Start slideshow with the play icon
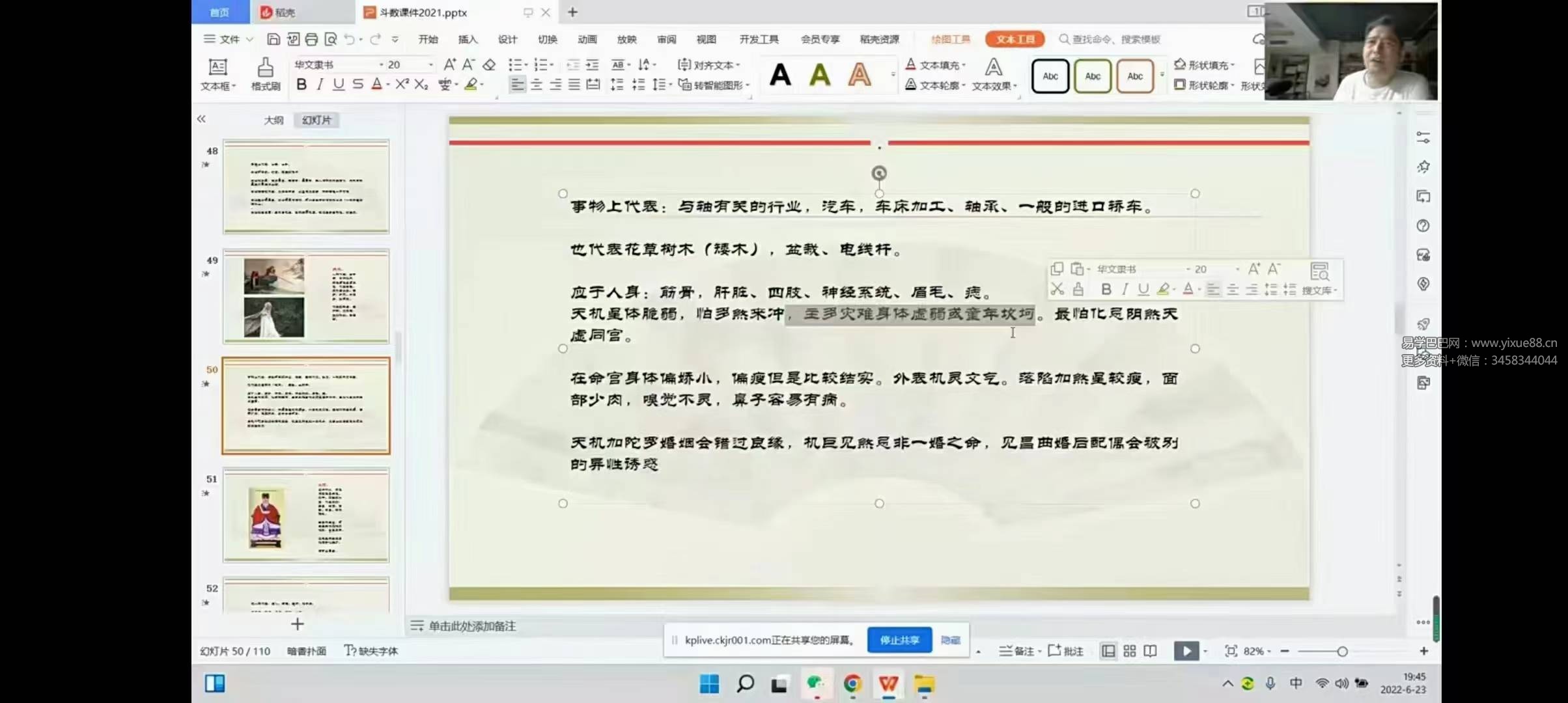Image resolution: width=1568 pixels, height=703 pixels. pyautogui.click(x=1186, y=650)
